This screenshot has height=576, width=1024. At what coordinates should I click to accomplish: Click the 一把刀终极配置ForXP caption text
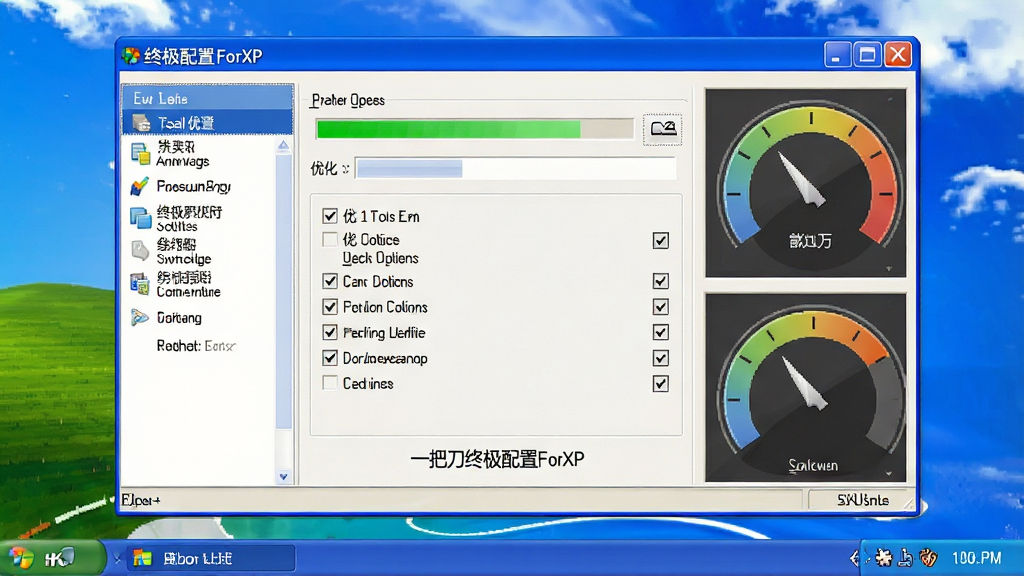498,459
